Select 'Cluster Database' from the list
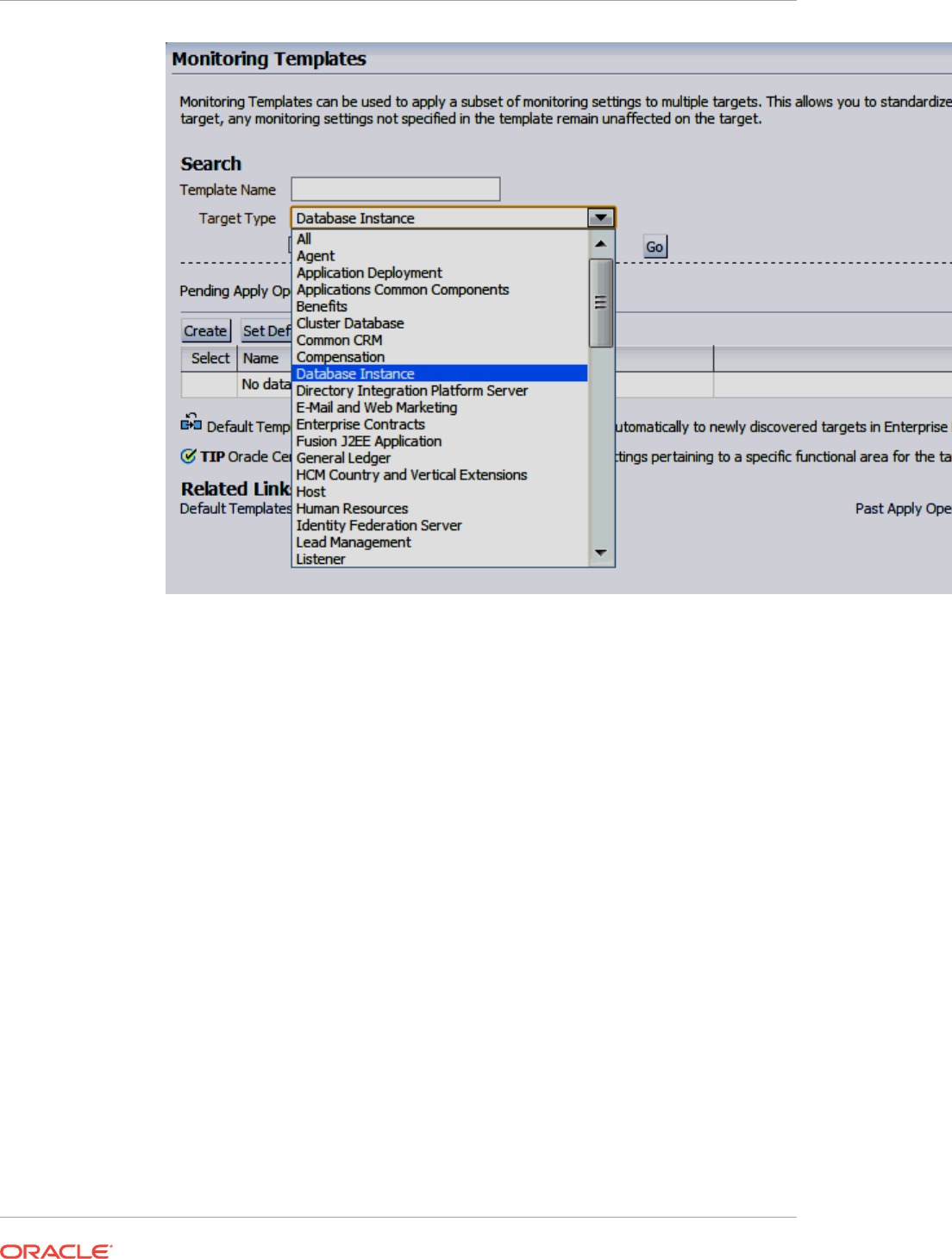The width and height of the screenshot is (952, 1259). point(441,323)
